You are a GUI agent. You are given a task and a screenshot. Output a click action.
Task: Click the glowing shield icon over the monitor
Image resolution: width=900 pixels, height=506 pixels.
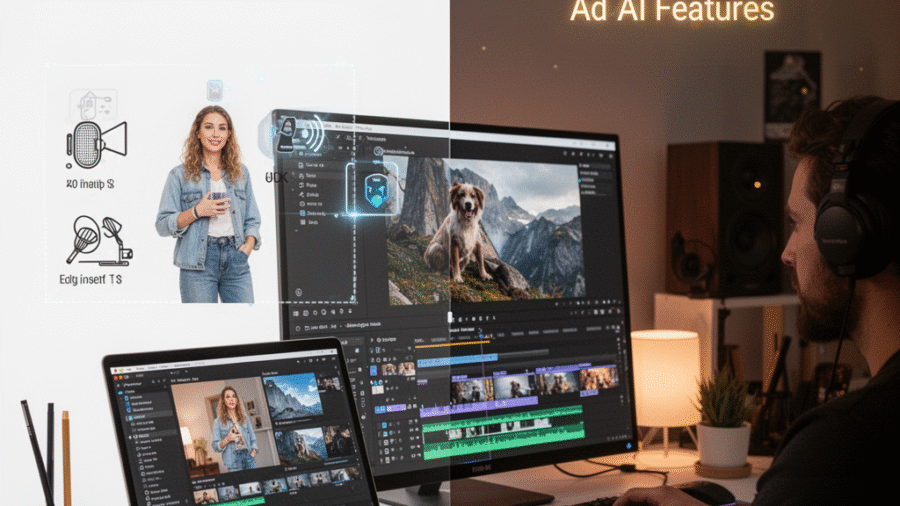pos(375,191)
